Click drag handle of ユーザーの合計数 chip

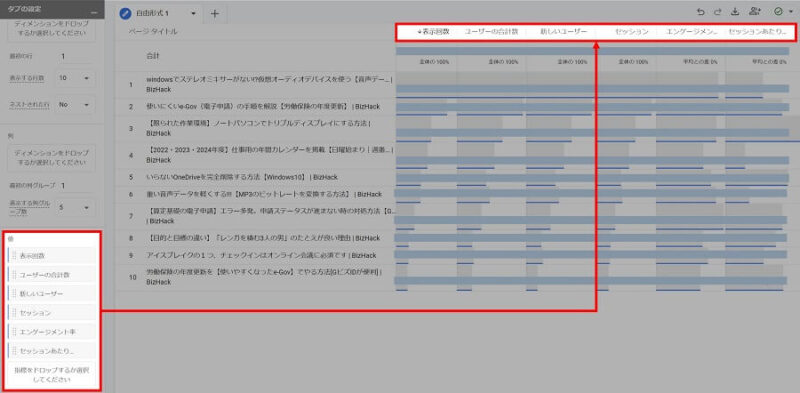[x=15, y=275]
